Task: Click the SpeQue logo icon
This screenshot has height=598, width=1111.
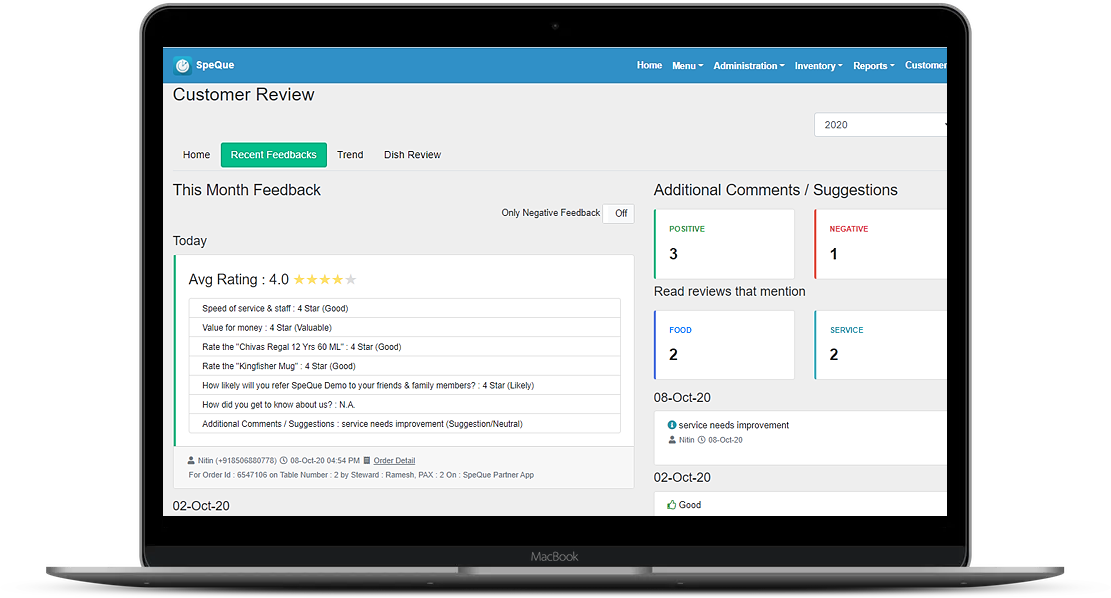Action: pos(181,65)
